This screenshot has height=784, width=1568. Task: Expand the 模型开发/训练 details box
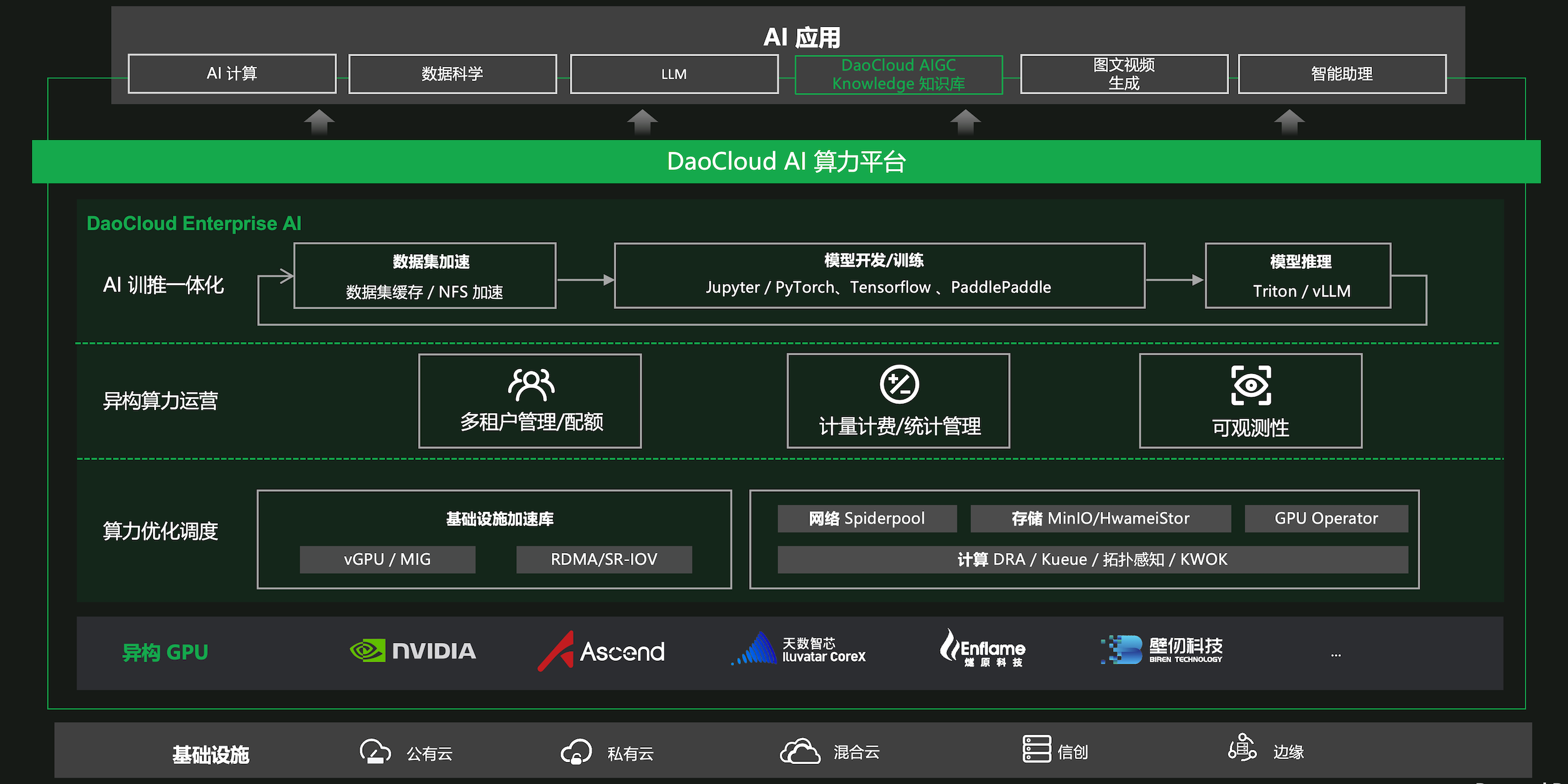pyautogui.click(x=879, y=275)
